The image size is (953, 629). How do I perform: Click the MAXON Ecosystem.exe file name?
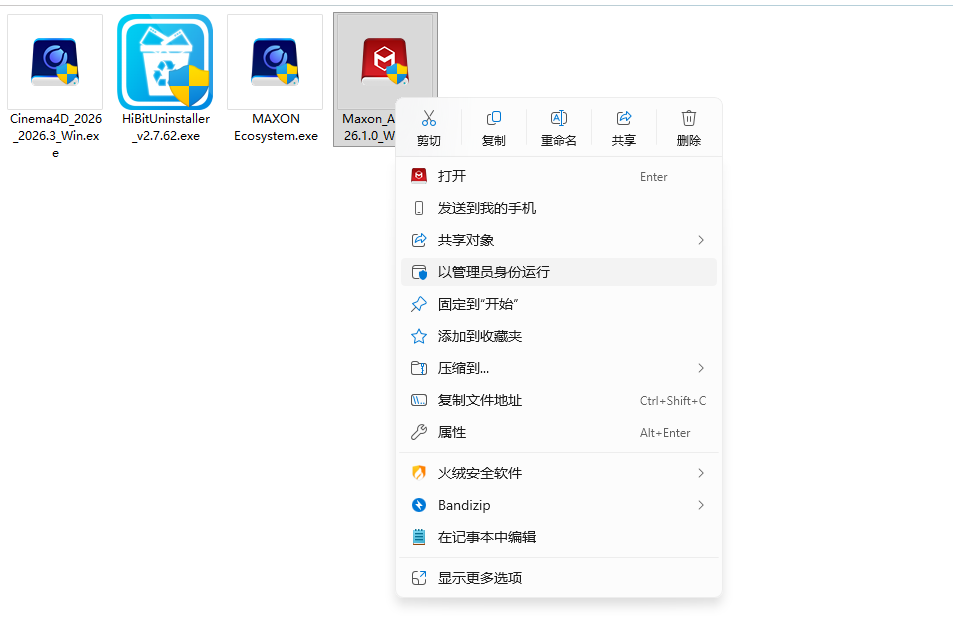click(x=275, y=127)
